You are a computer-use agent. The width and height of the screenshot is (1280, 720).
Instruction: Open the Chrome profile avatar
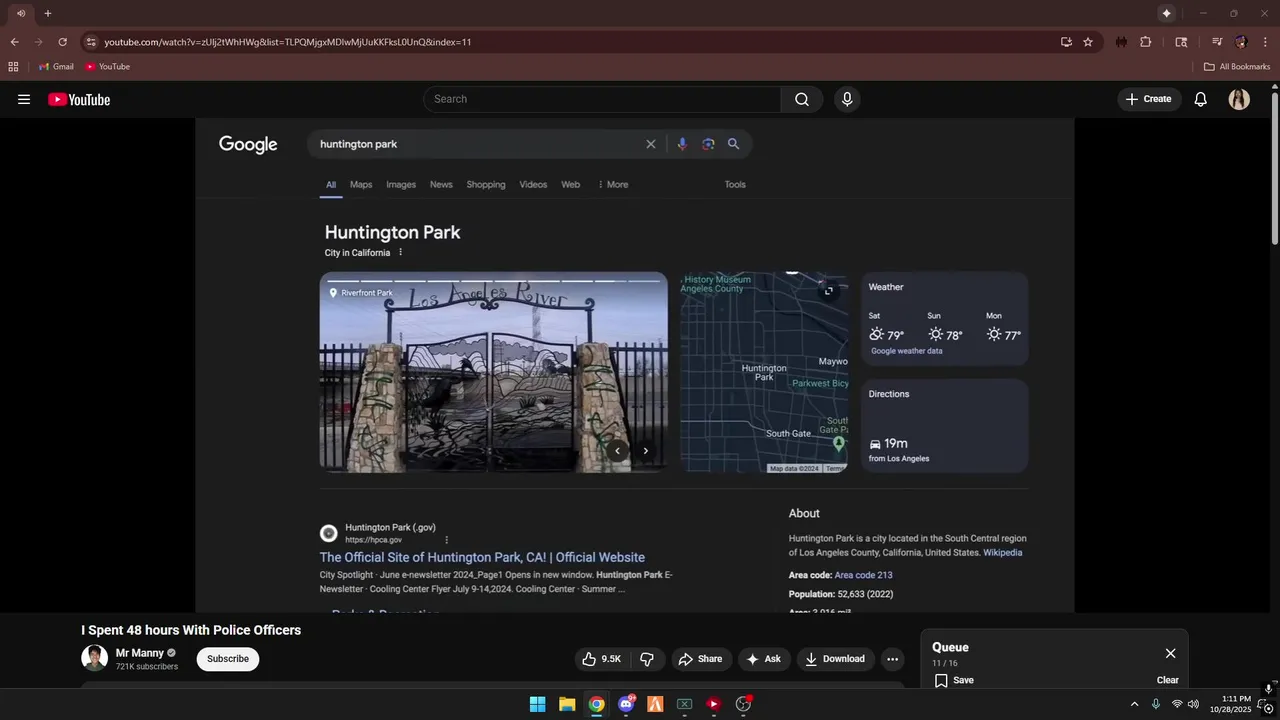[x=1241, y=42]
